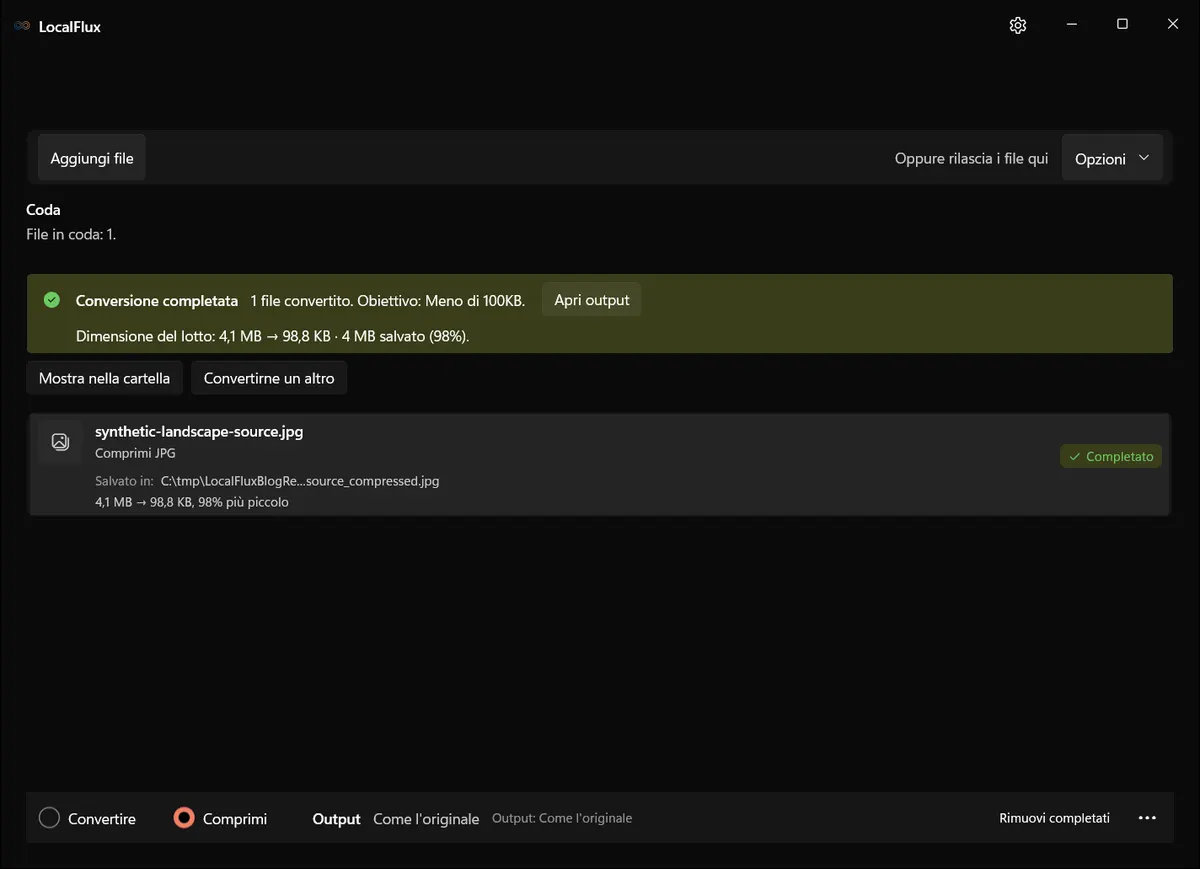Maximize the LocalFlux window

(x=1122, y=25)
